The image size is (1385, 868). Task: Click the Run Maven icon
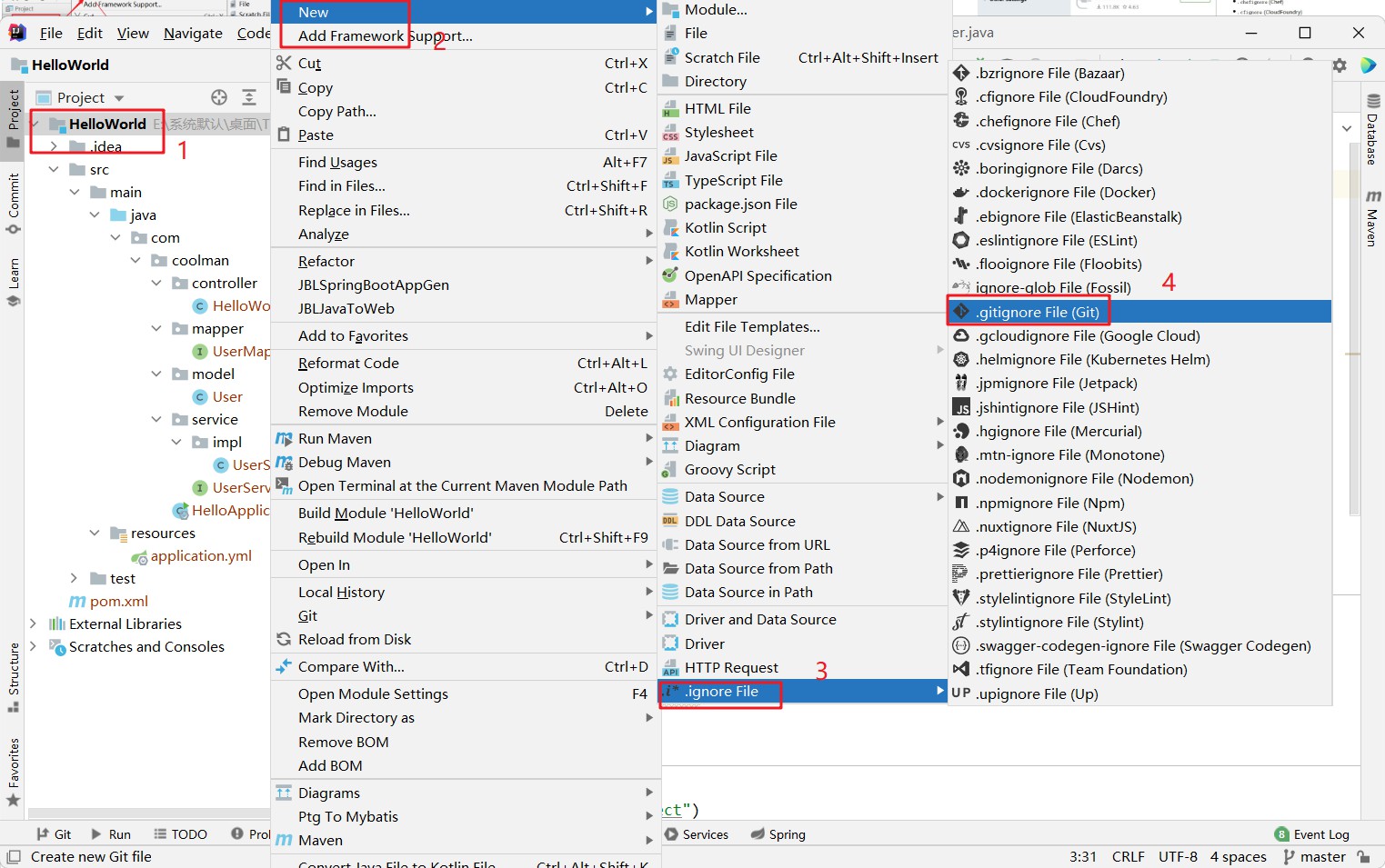click(284, 438)
